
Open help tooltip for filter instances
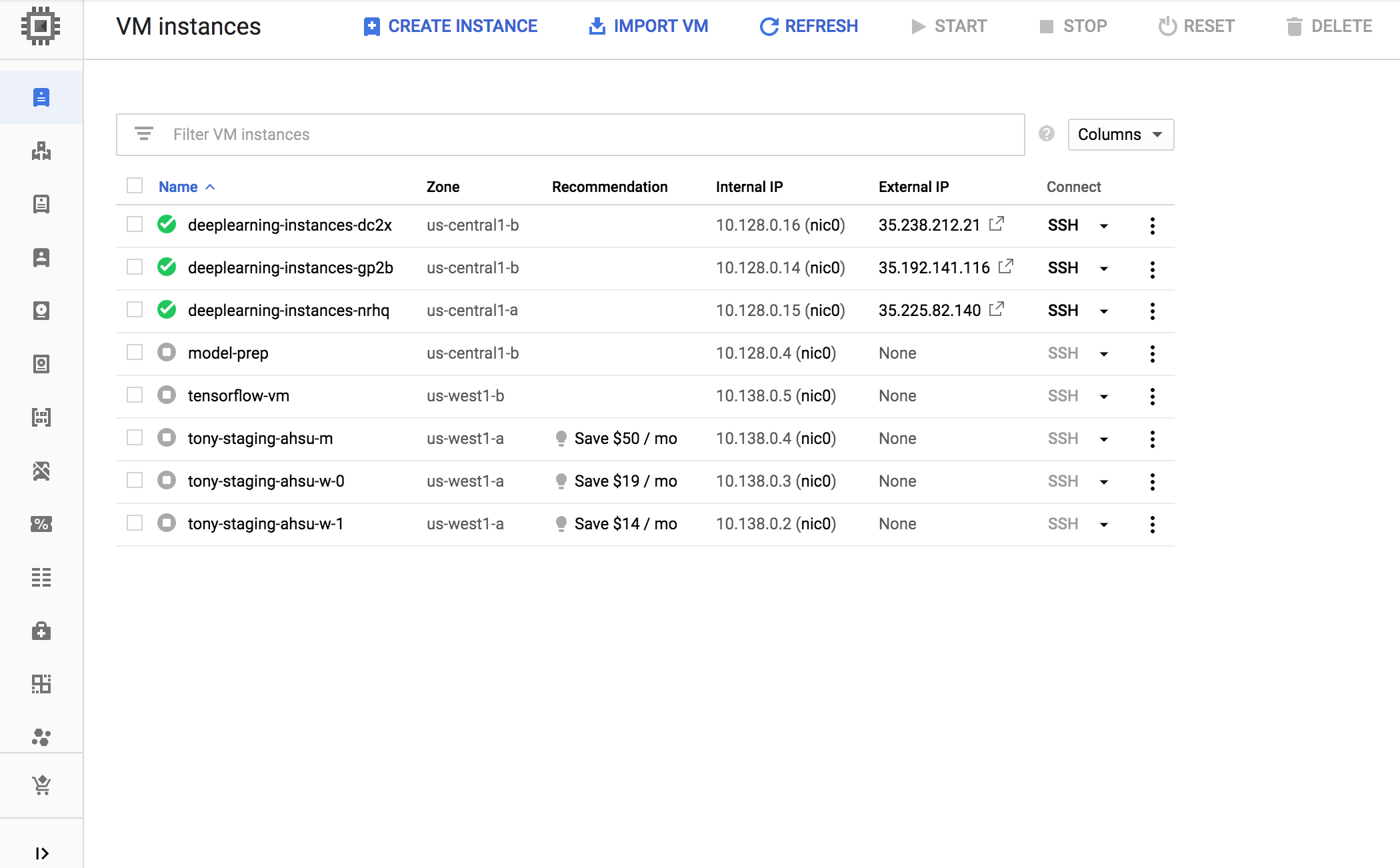tap(1046, 133)
